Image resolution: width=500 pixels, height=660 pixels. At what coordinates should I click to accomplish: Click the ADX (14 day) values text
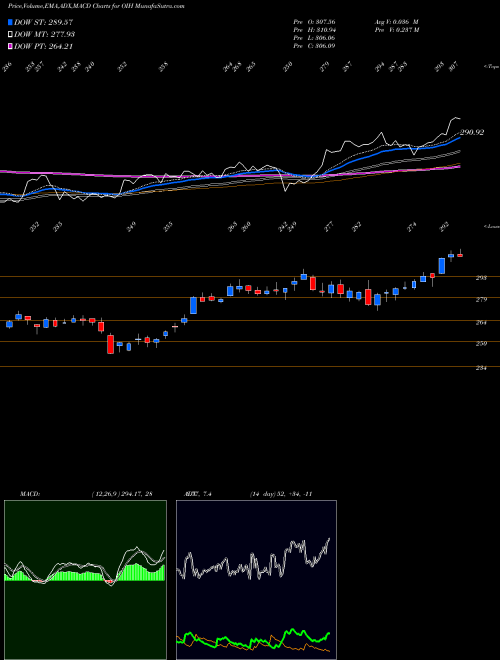[280, 494]
